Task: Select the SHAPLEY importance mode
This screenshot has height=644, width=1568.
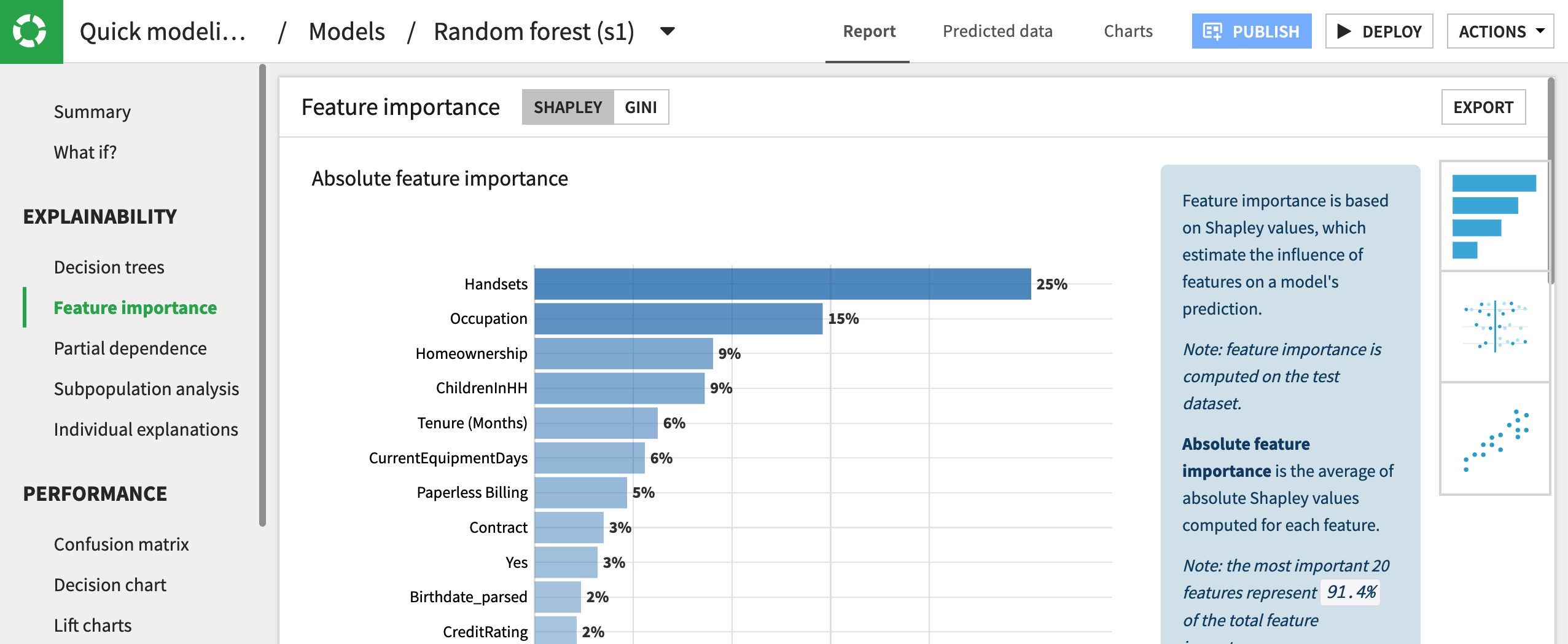Action: [x=567, y=106]
